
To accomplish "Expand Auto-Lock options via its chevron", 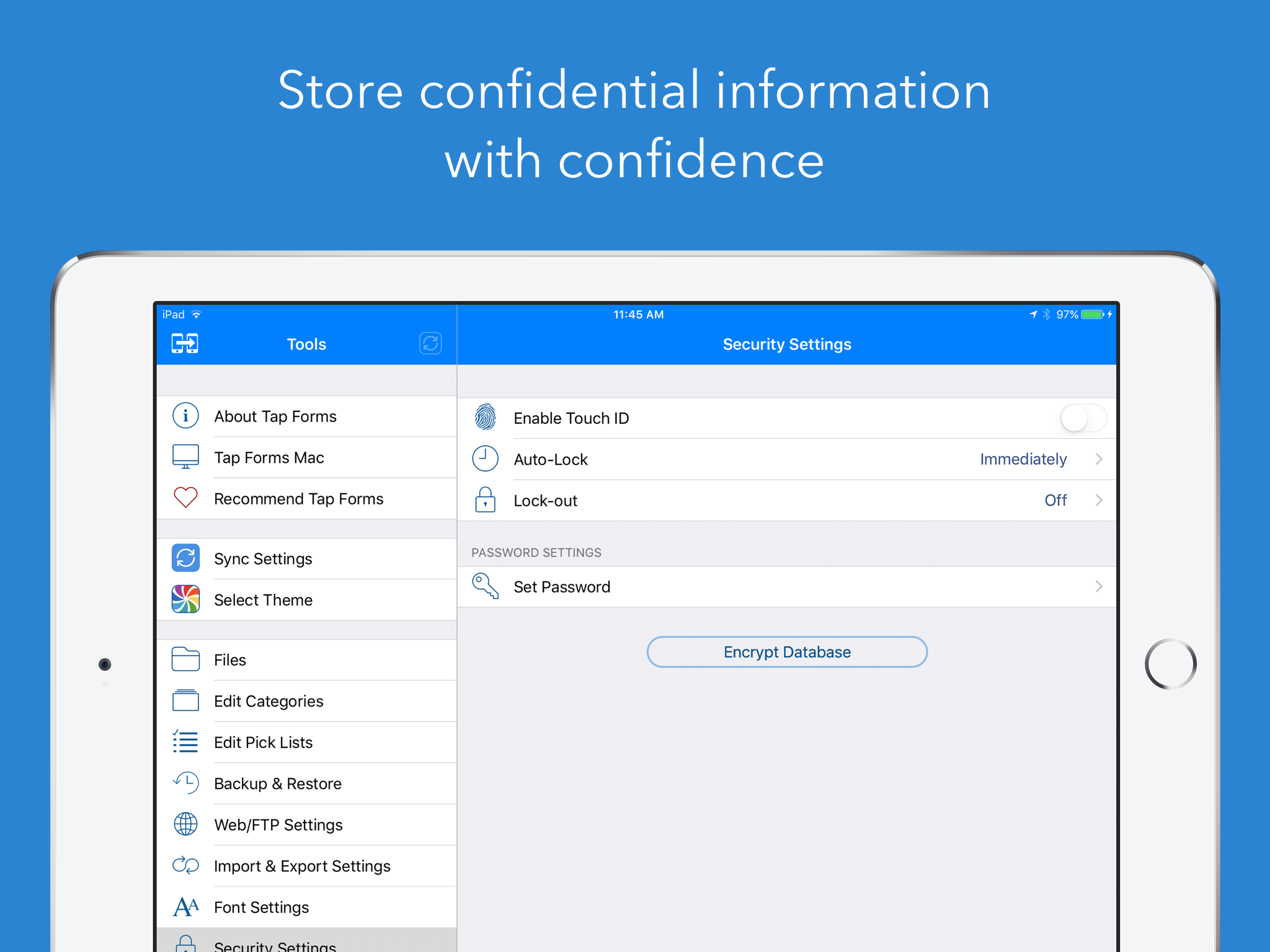I will (x=1099, y=459).
